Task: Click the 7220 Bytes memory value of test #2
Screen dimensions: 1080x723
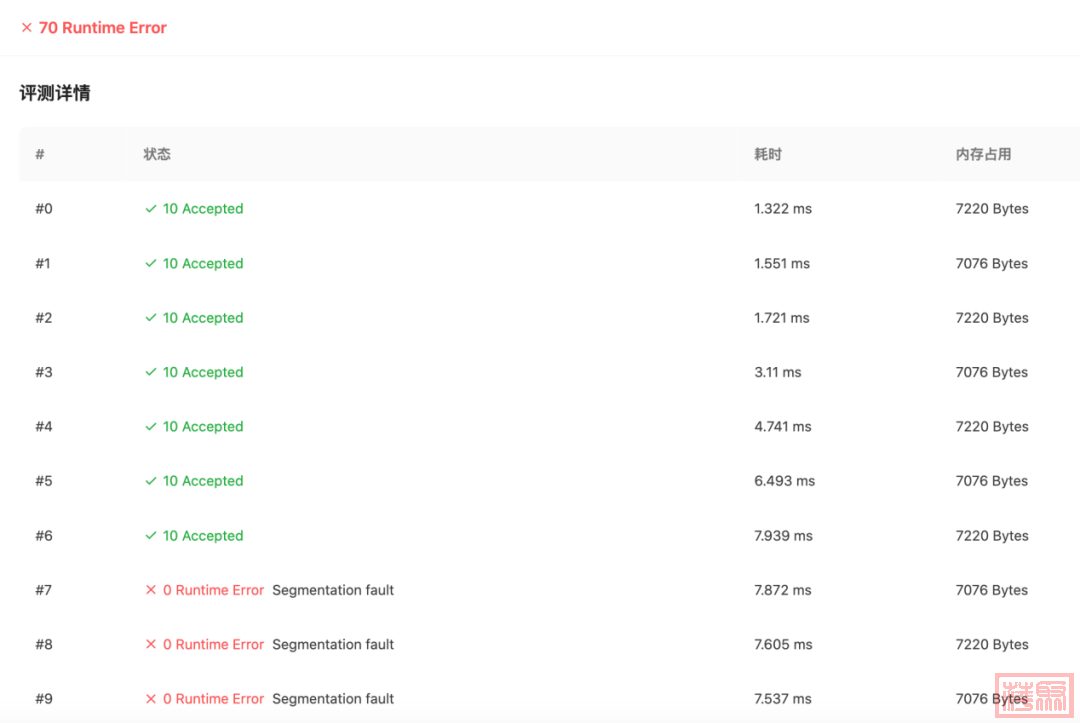Action: [x=991, y=318]
